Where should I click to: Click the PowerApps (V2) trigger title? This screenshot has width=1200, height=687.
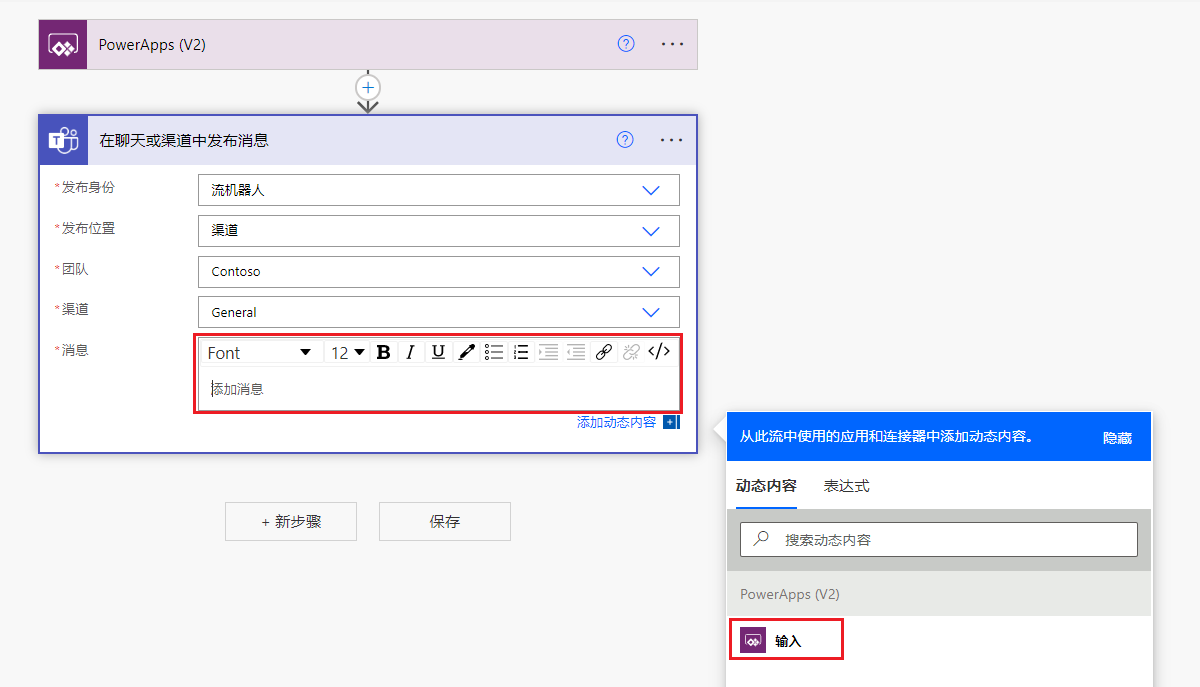point(152,44)
